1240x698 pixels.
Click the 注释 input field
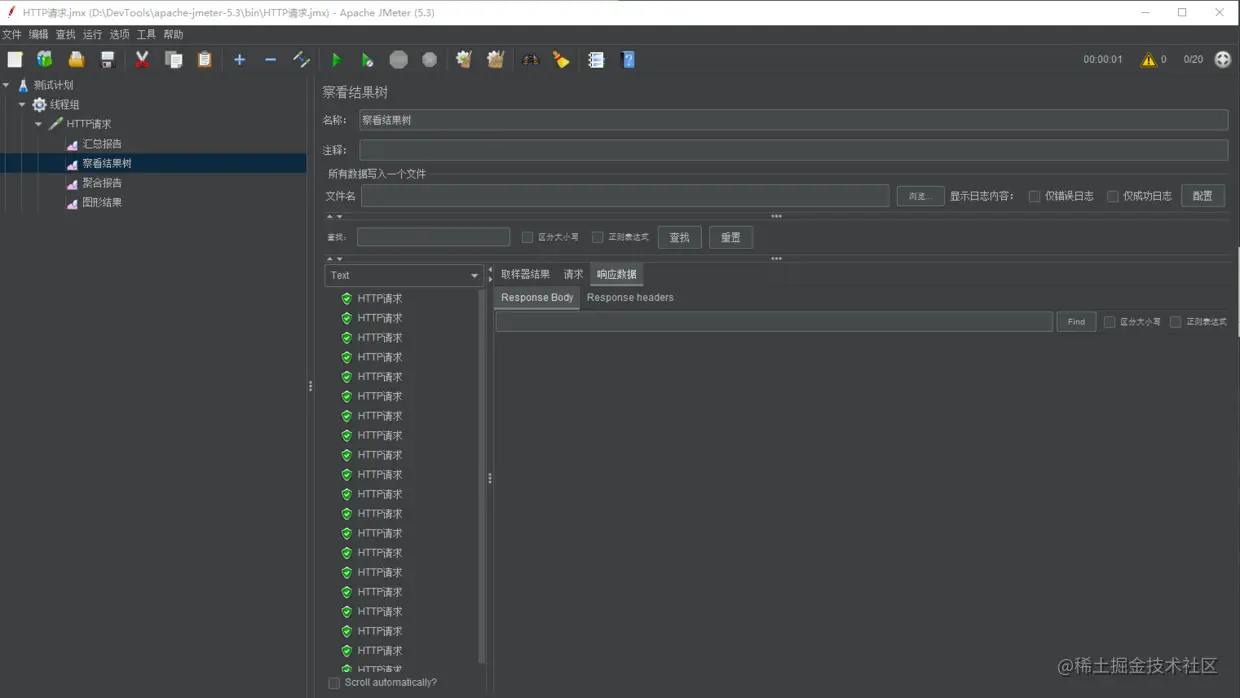(x=793, y=150)
